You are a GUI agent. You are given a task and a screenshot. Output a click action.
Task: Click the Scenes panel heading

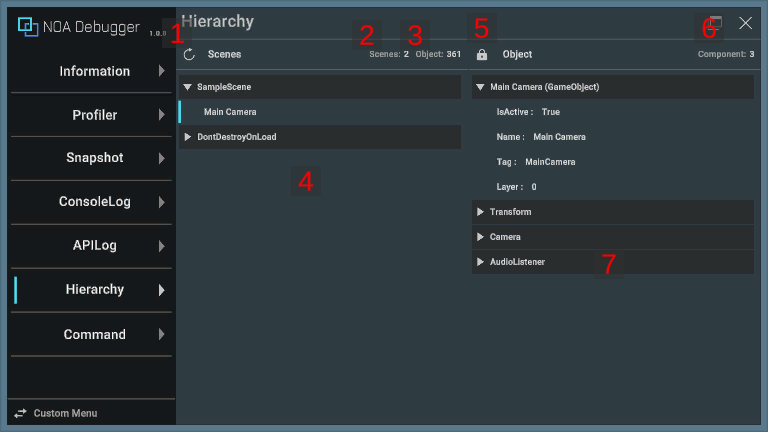tap(224, 54)
